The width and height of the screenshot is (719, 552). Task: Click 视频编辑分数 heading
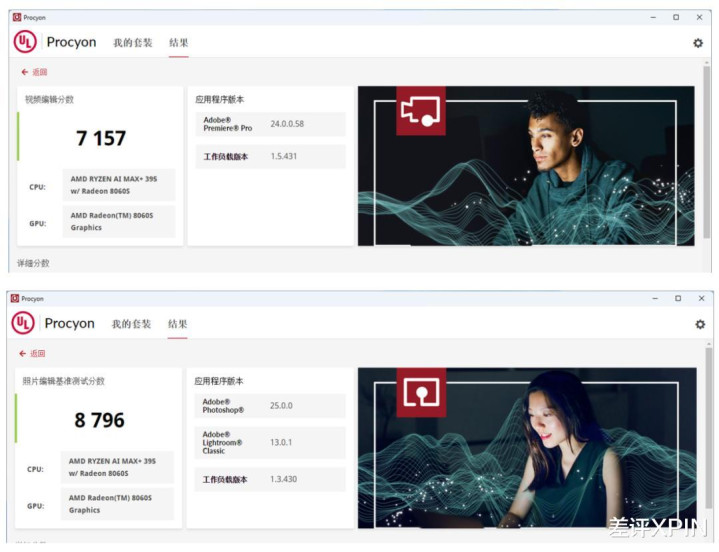49,99
